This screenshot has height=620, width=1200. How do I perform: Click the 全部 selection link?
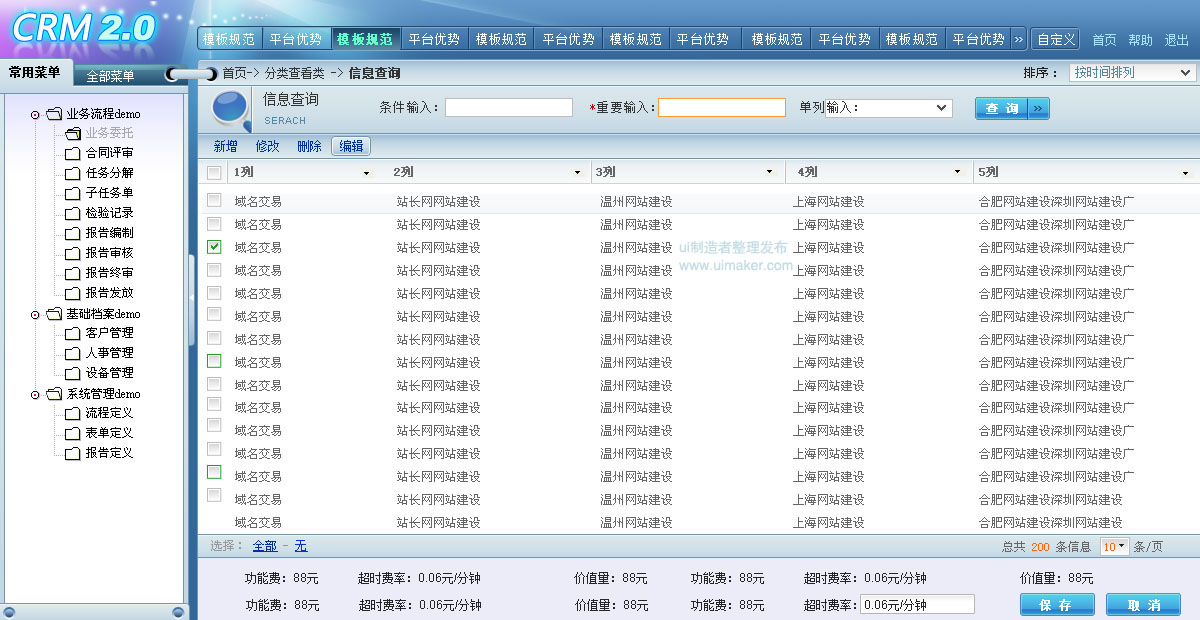[x=264, y=545]
